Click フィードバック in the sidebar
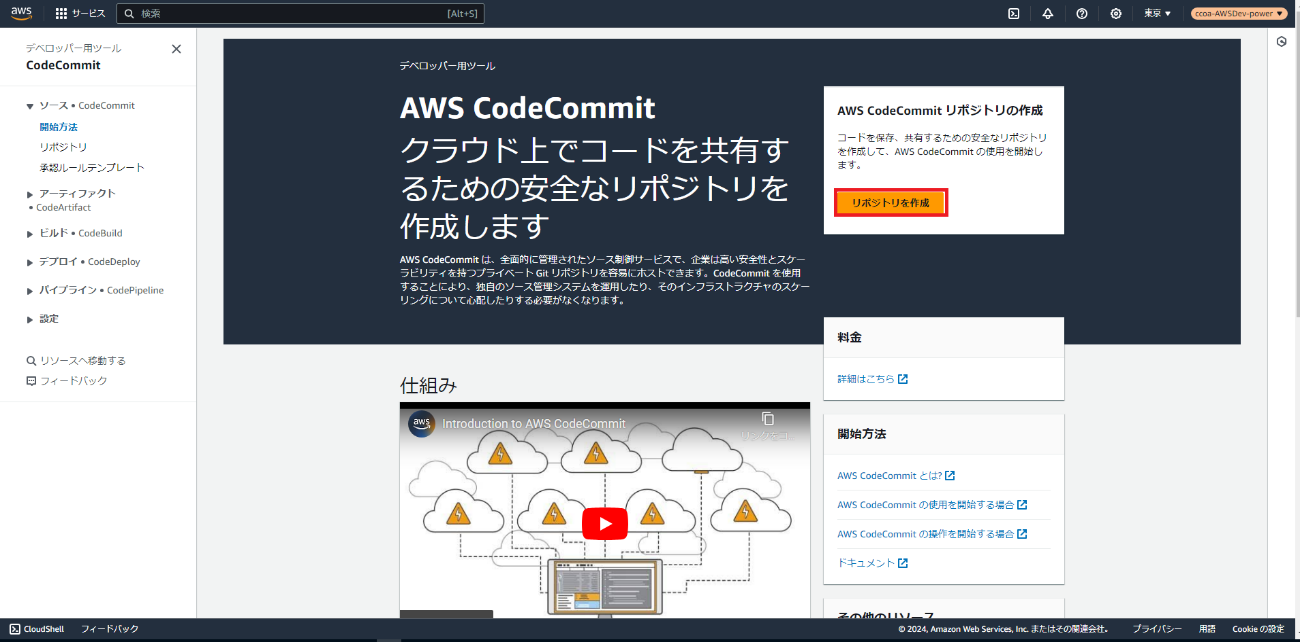This screenshot has height=642, width=1300. (x=73, y=381)
